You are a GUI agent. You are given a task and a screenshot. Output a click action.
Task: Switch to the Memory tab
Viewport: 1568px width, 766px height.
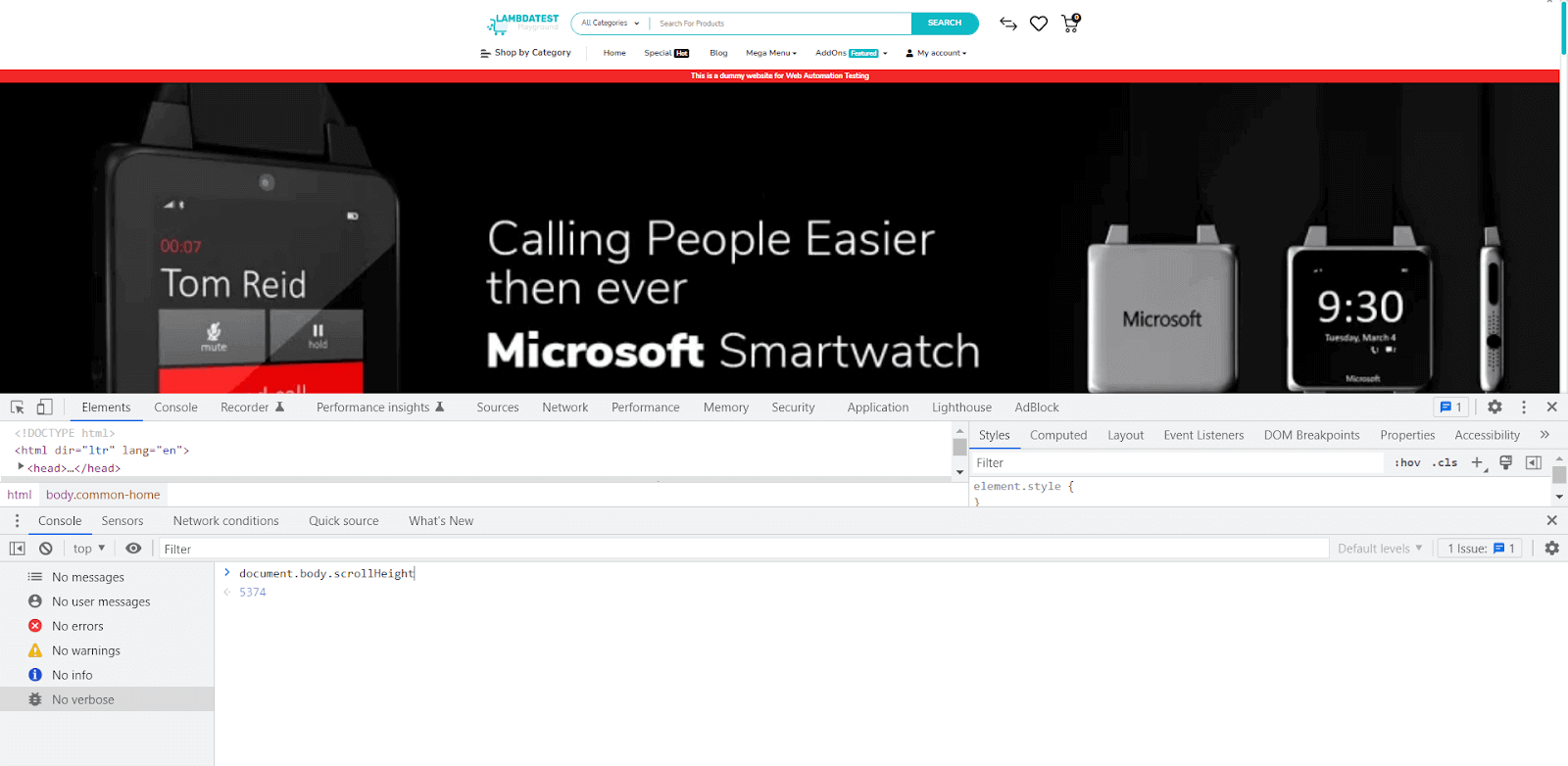726,407
